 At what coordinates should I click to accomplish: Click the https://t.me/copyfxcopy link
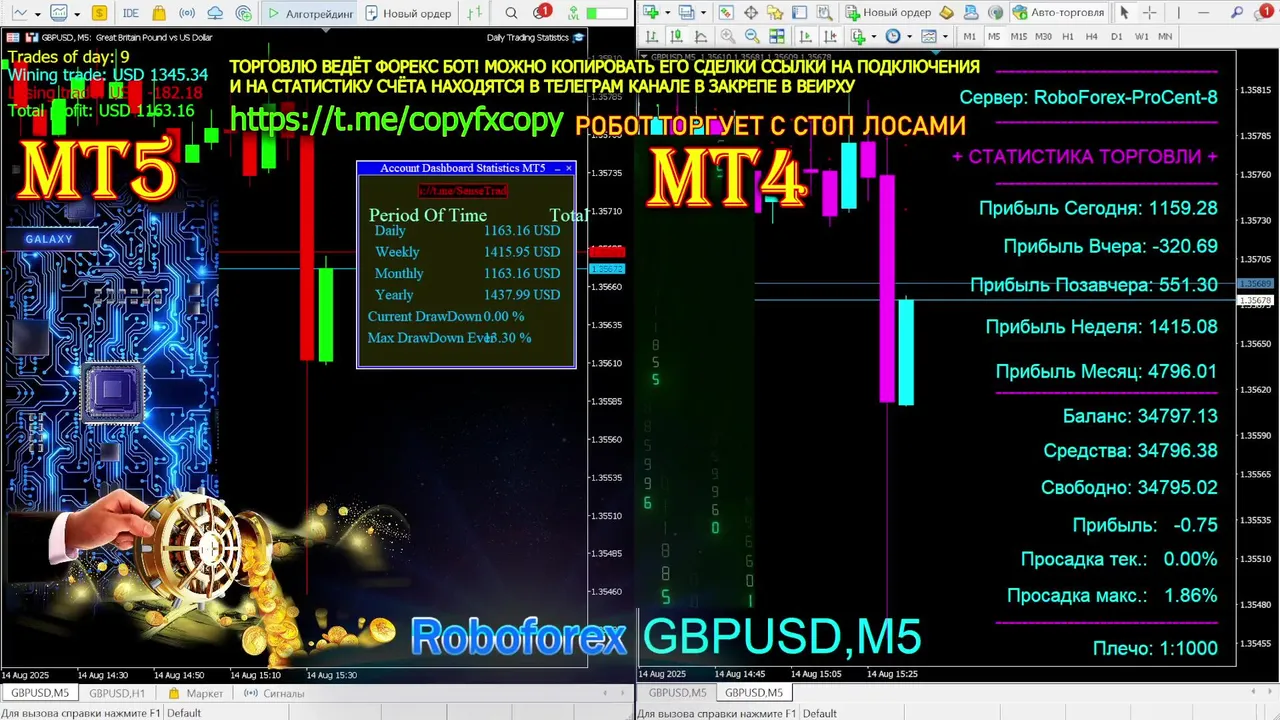[x=397, y=120]
